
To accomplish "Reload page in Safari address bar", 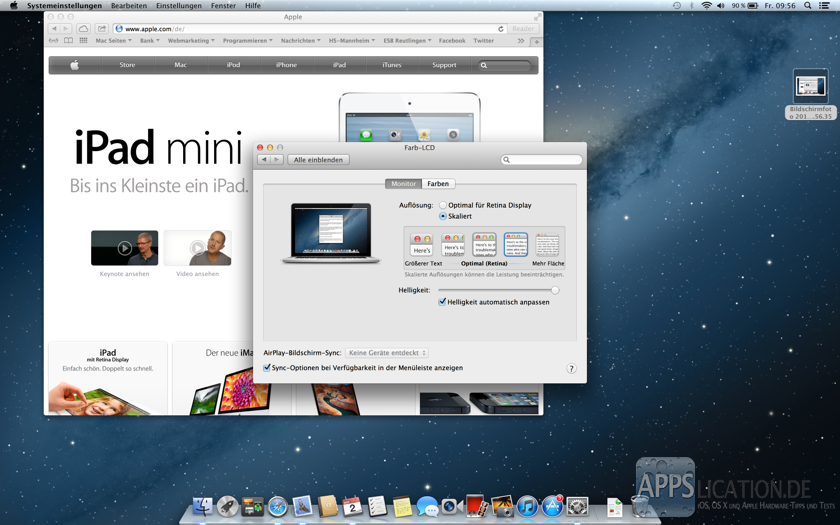I will pyautogui.click(x=501, y=29).
